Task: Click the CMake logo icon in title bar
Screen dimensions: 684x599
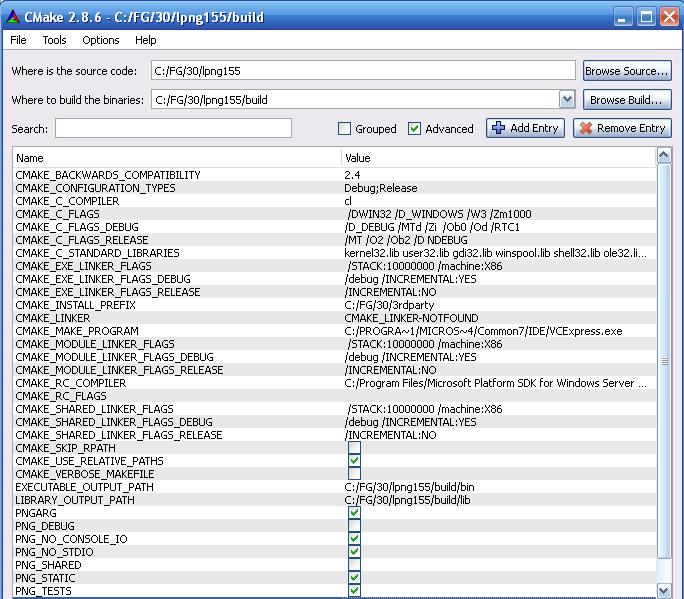Action: point(13,17)
